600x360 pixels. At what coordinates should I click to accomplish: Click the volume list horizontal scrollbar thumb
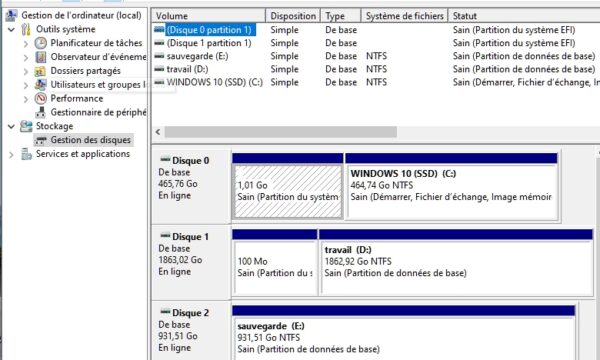281,132
